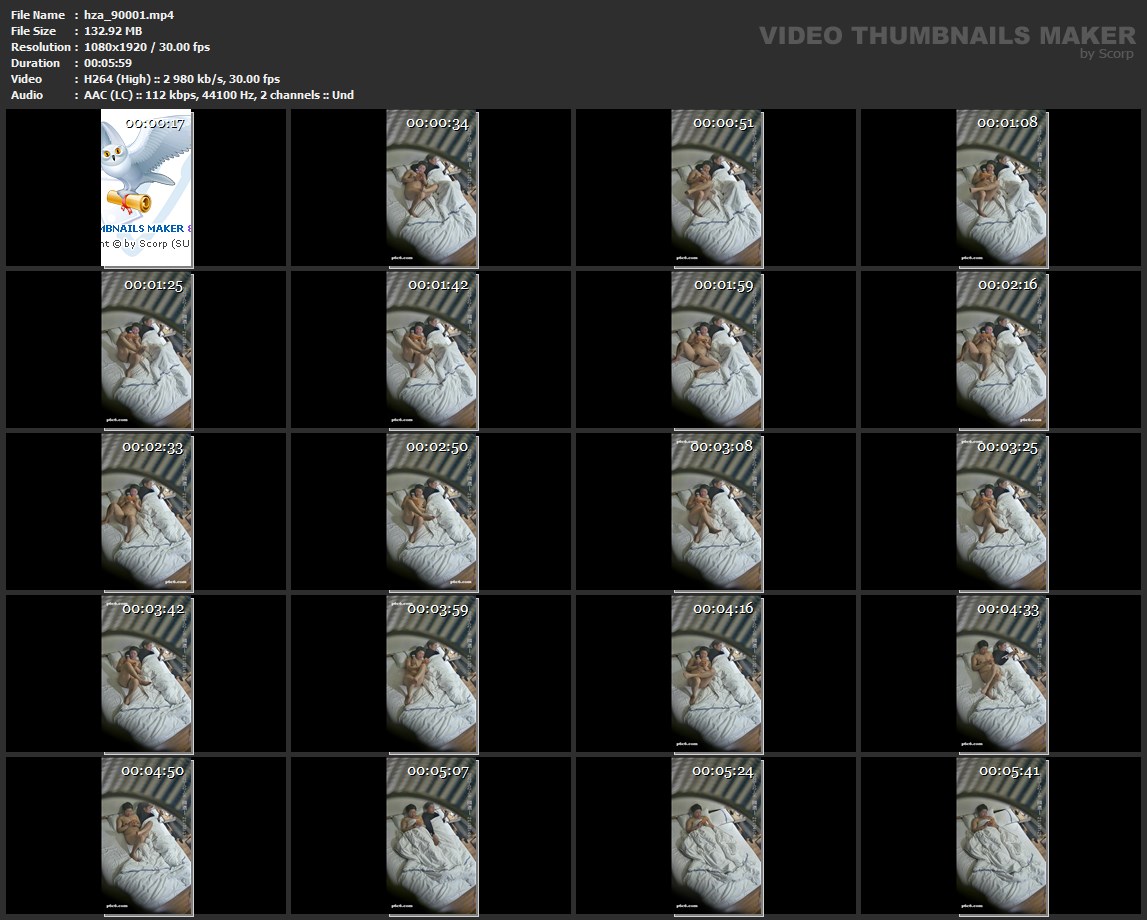The width and height of the screenshot is (1147, 920).
Task: Select the frame stamped 00:02:50
Action: (x=432, y=512)
